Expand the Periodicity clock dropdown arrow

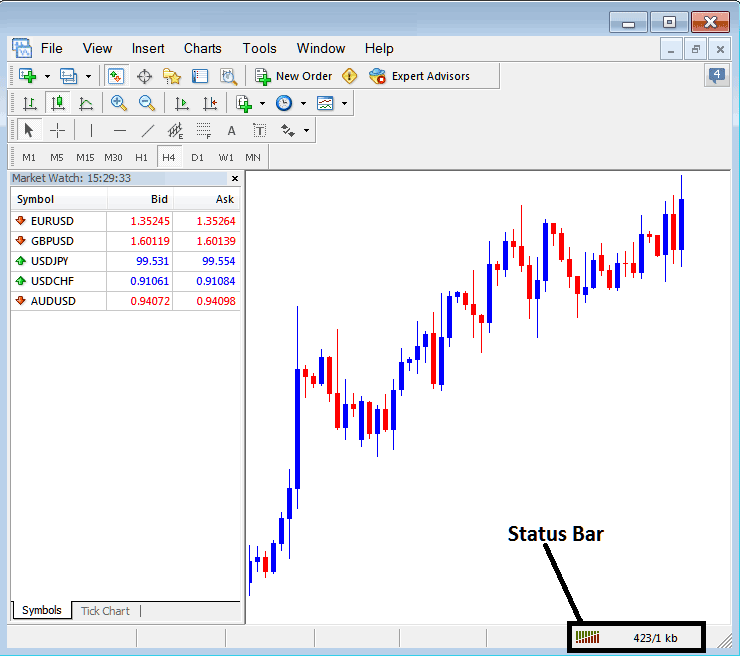(x=302, y=103)
